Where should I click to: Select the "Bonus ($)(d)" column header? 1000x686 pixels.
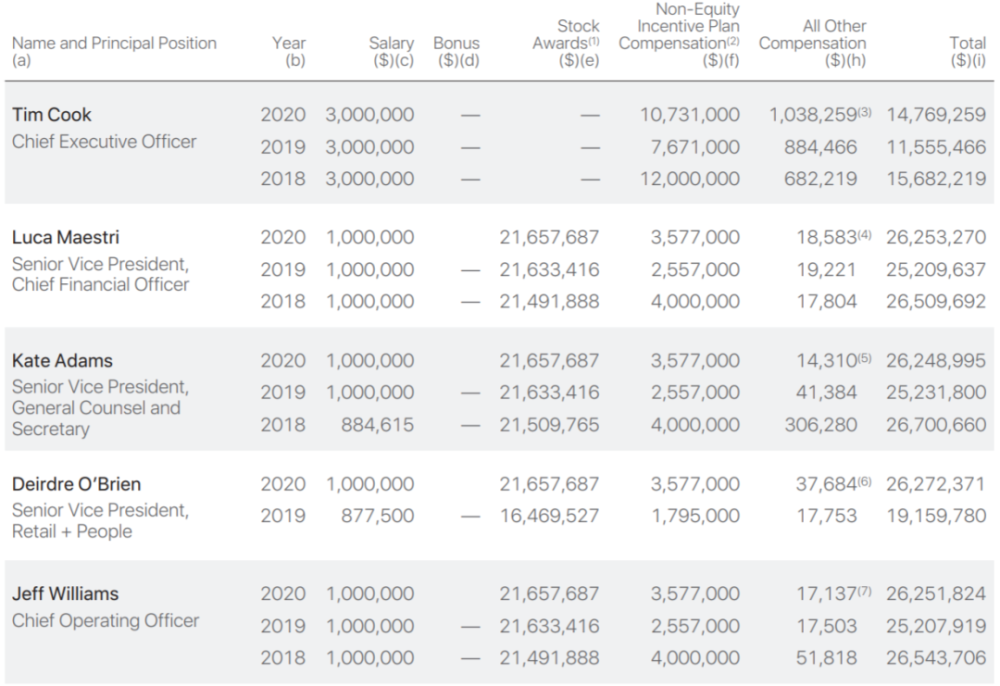click(x=457, y=52)
